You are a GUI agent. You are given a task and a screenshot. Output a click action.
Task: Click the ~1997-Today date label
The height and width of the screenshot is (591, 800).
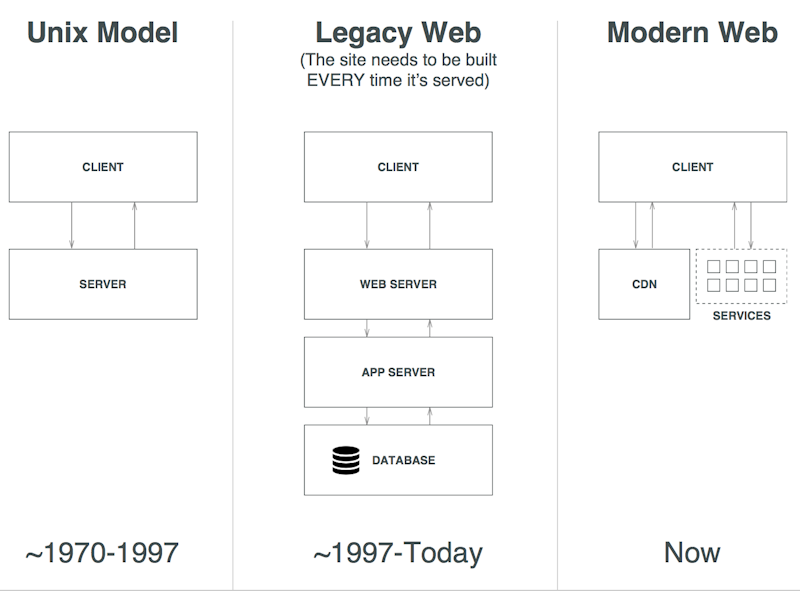[398, 553]
